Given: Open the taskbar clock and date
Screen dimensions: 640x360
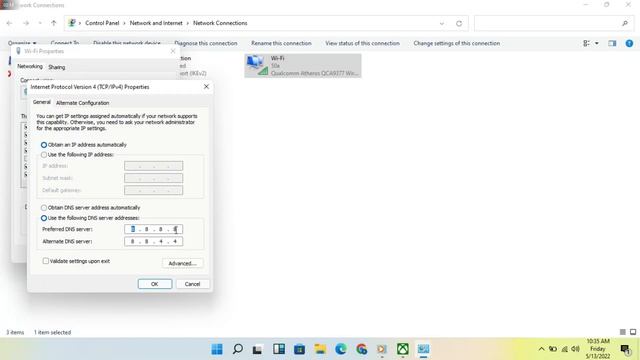Looking at the screenshot, I should point(598,349).
